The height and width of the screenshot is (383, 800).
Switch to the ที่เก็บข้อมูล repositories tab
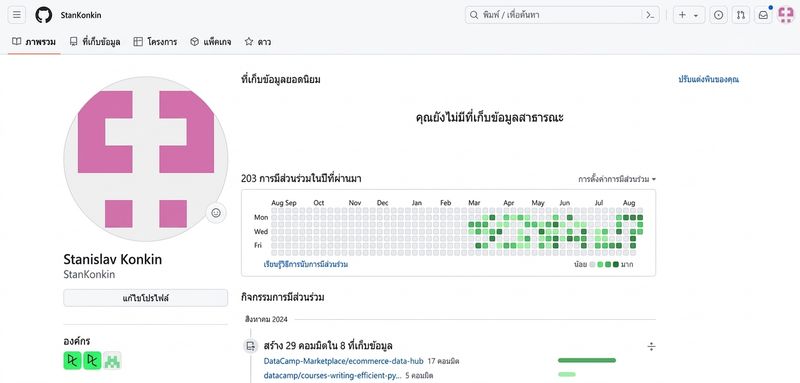95,42
